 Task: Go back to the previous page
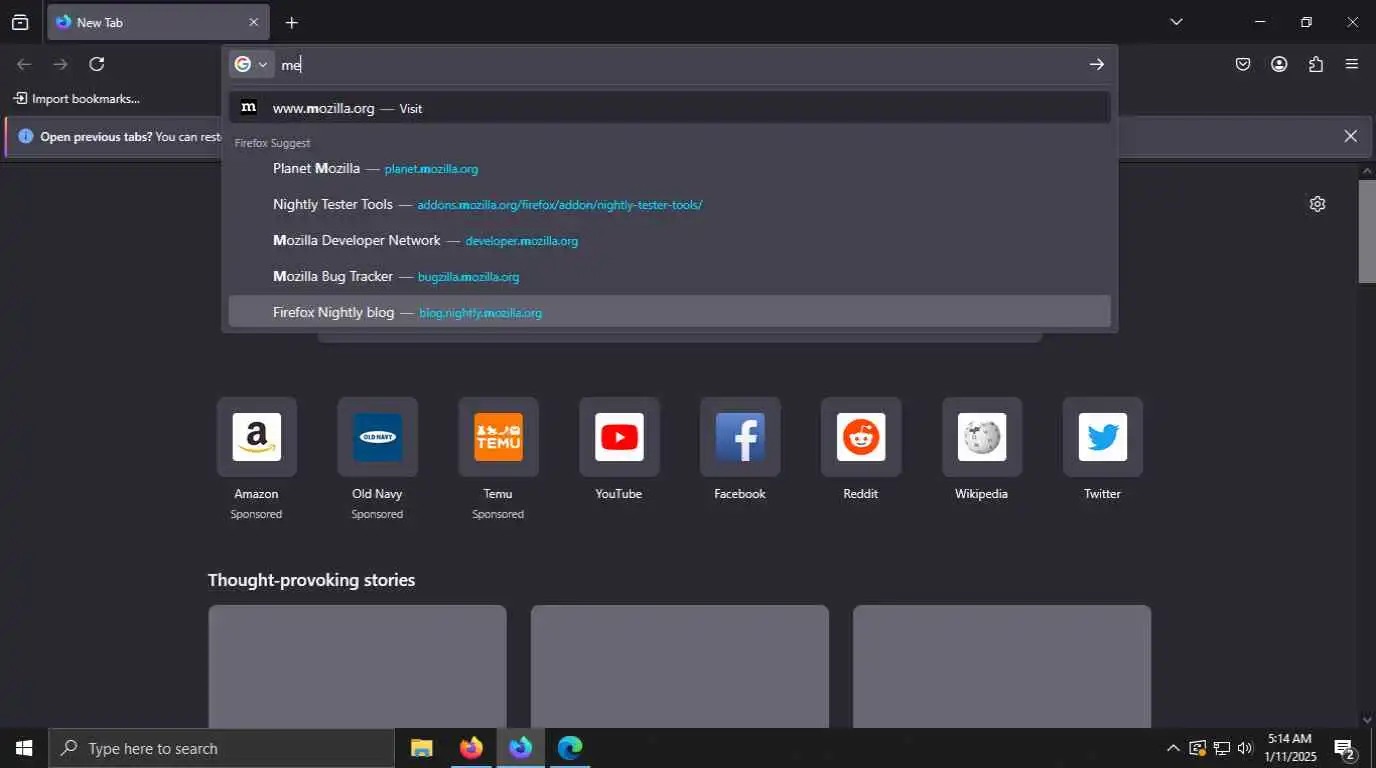pos(24,64)
